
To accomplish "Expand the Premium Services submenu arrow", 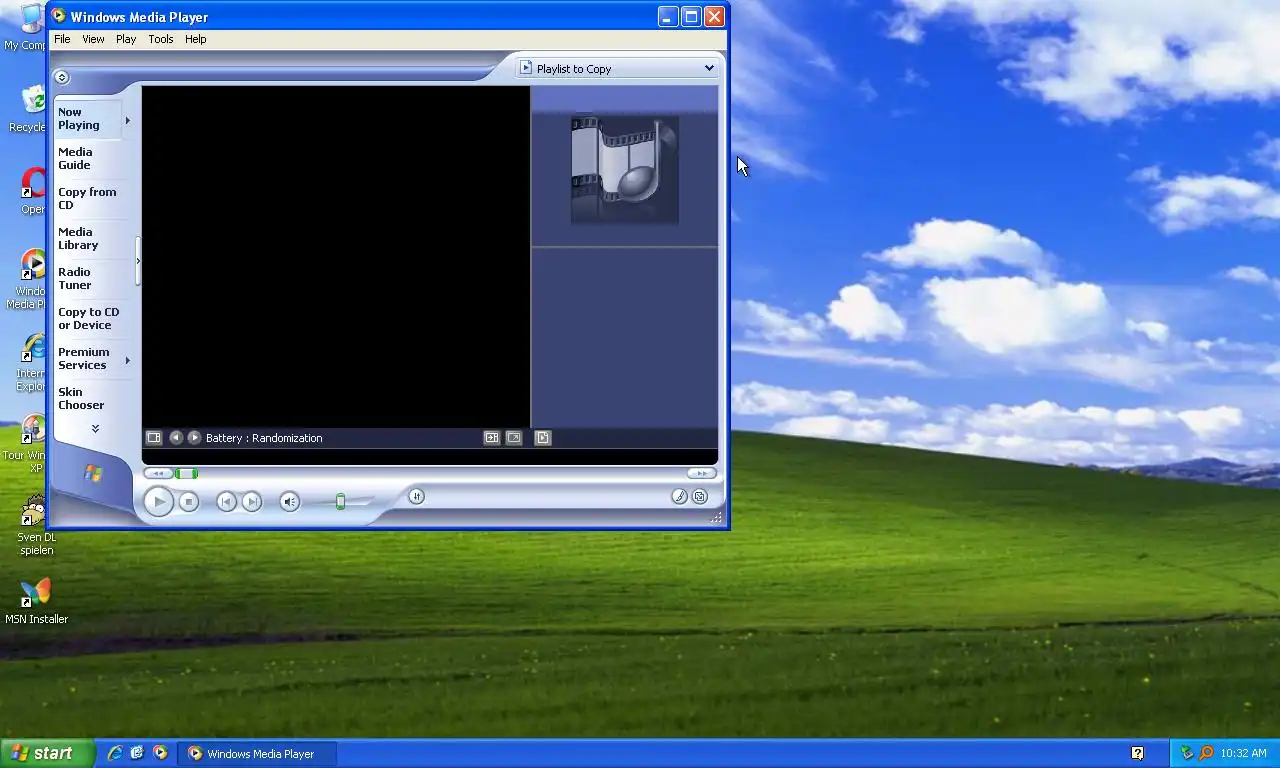I will (x=127, y=360).
